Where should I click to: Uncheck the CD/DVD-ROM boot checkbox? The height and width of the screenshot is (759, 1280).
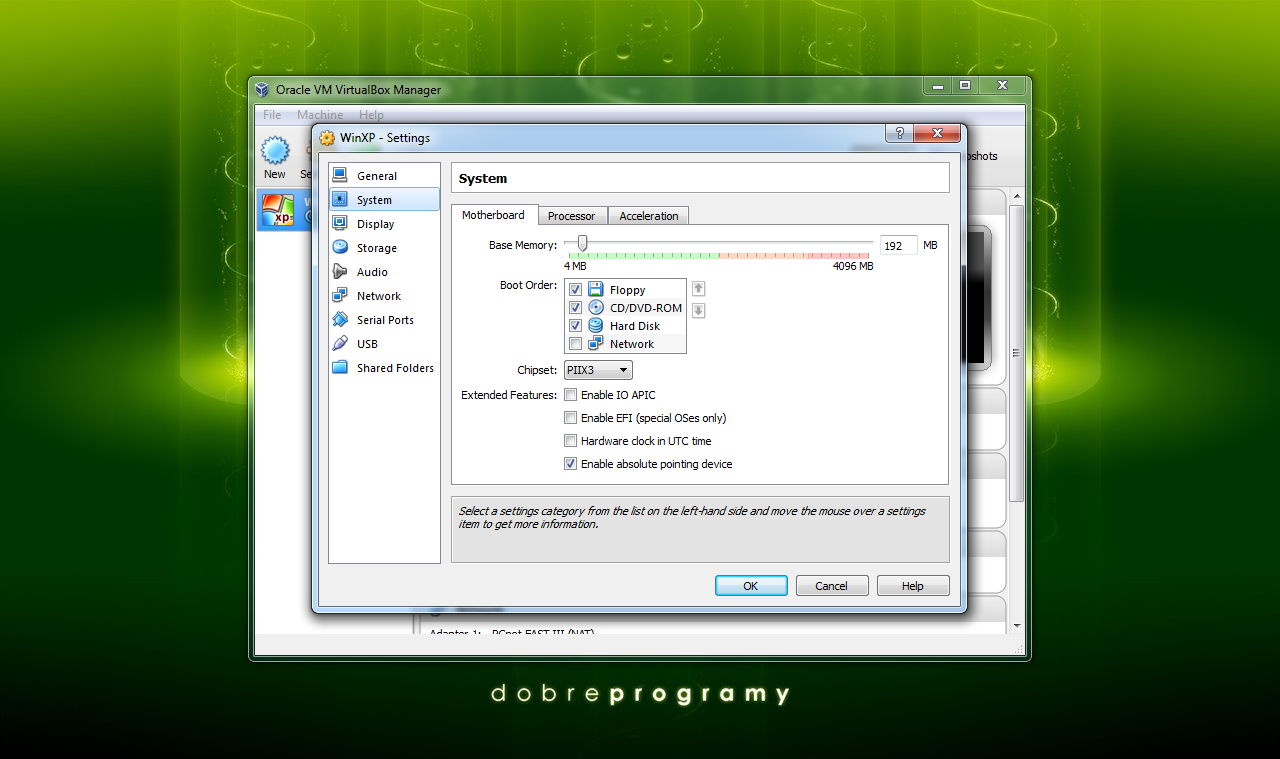(x=575, y=308)
